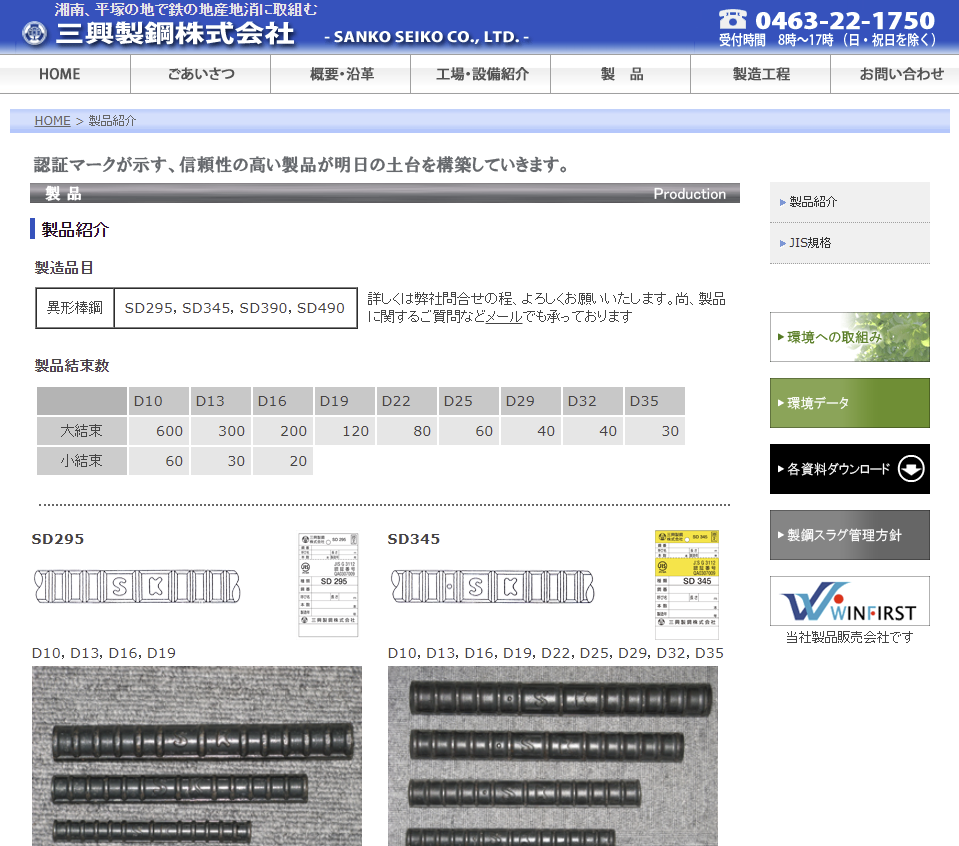Image resolution: width=959 pixels, height=846 pixels.
Task: Click the 各資料ダウンロード black banner
Action: (850, 469)
